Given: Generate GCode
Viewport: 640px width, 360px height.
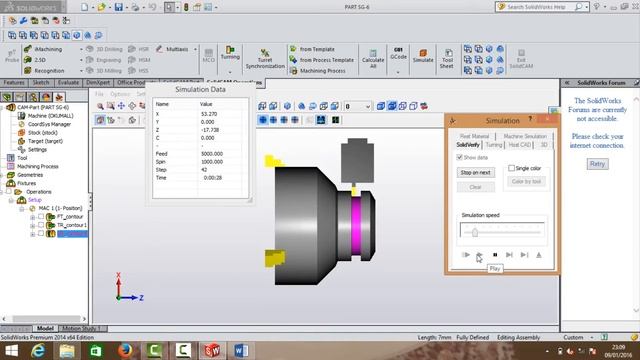Looking at the screenshot, I should tap(398, 53).
